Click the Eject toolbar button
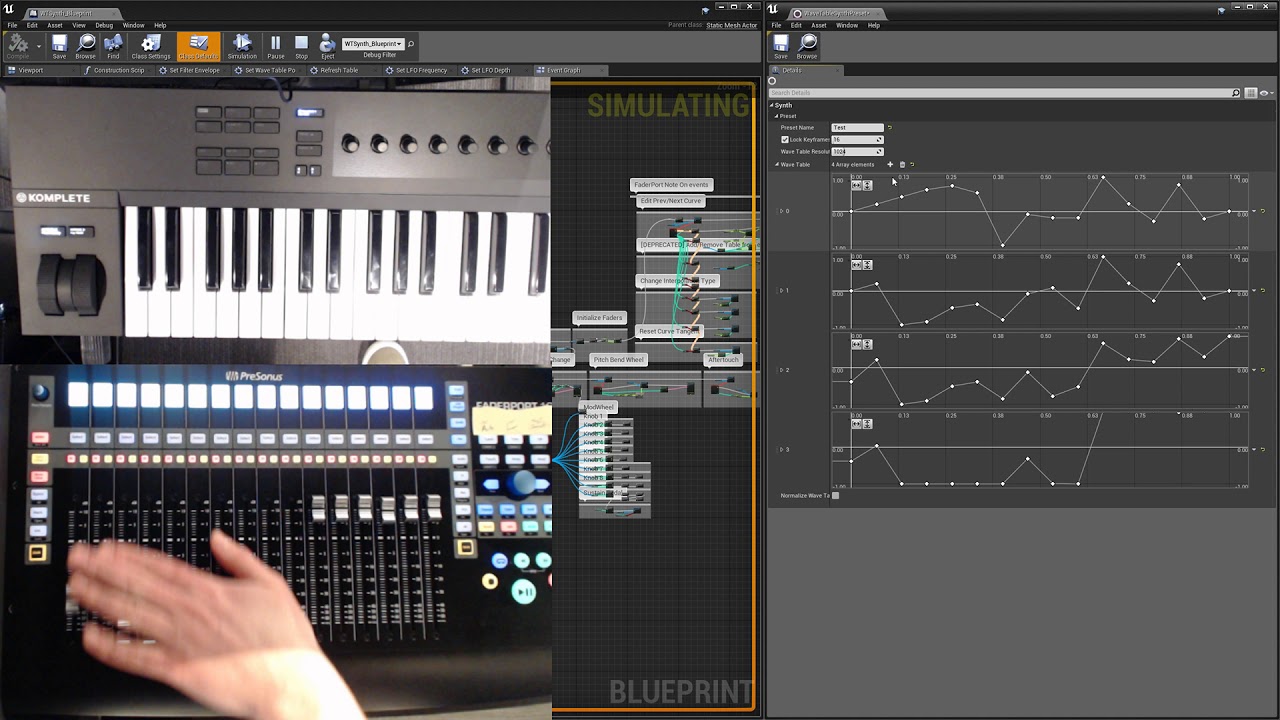The width and height of the screenshot is (1280, 720). click(x=327, y=47)
